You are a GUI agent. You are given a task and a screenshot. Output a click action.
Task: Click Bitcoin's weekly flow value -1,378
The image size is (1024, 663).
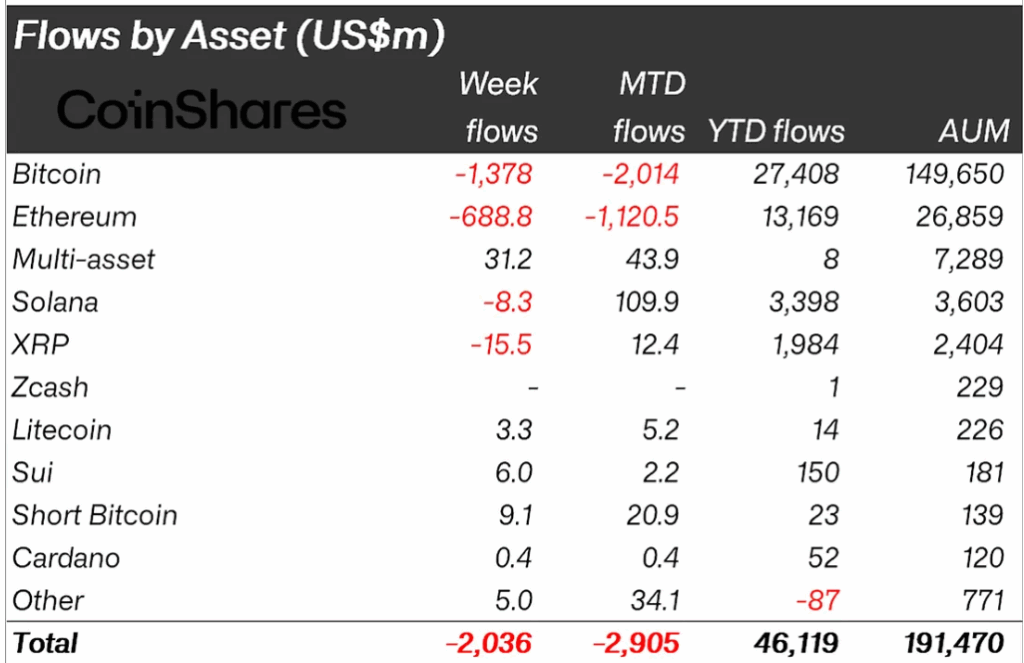[492, 174]
